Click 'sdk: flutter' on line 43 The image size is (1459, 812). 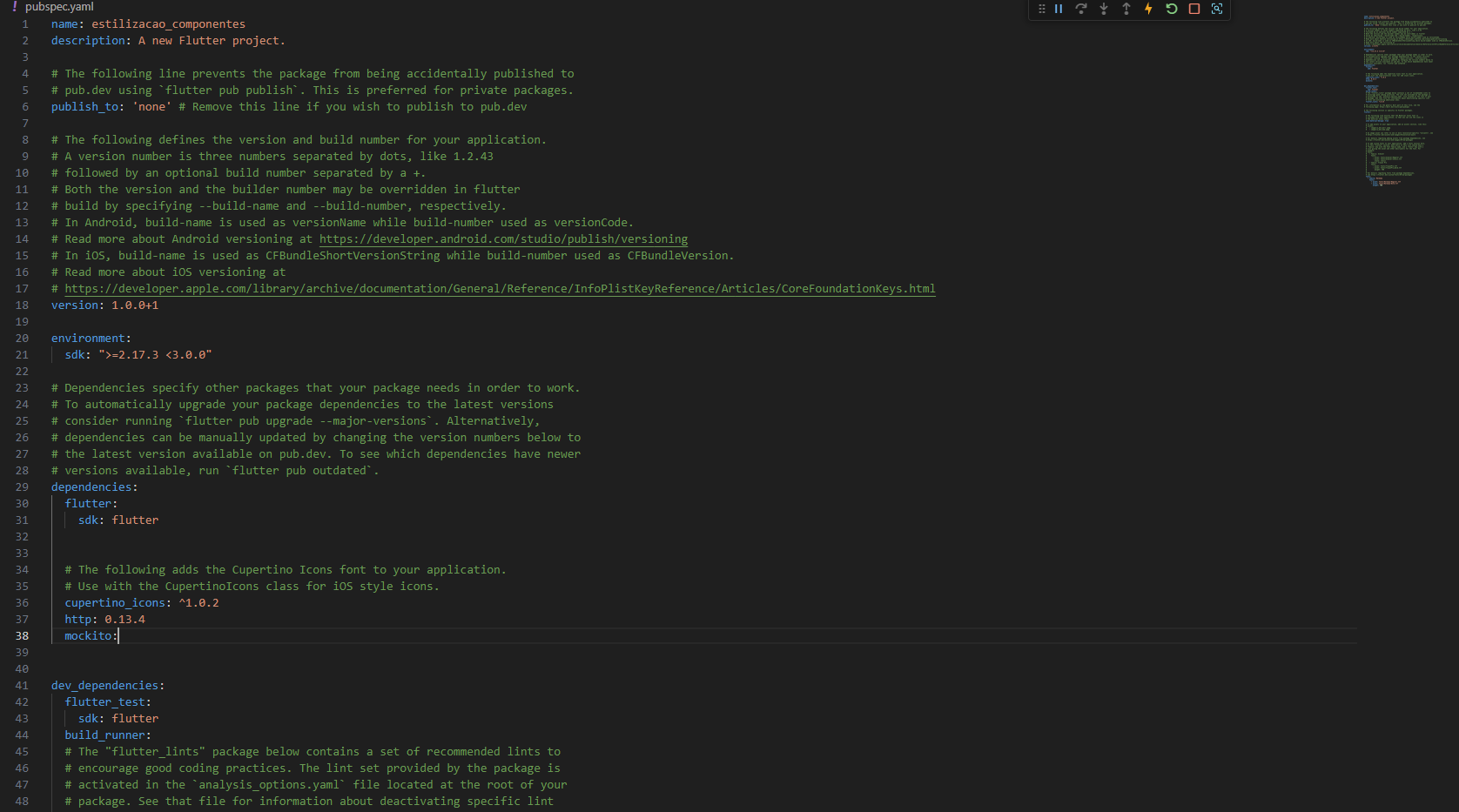pyautogui.click(x=118, y=719)
